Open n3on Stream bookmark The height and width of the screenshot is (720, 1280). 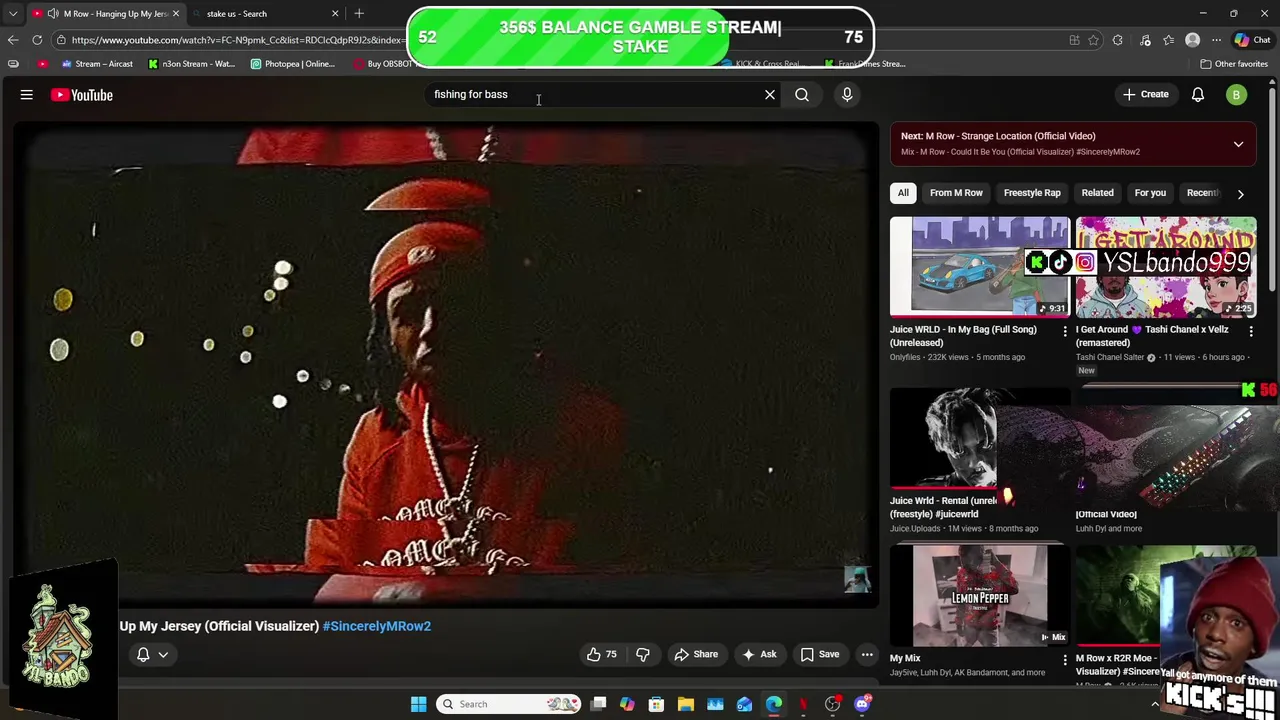tap(192, 64)
